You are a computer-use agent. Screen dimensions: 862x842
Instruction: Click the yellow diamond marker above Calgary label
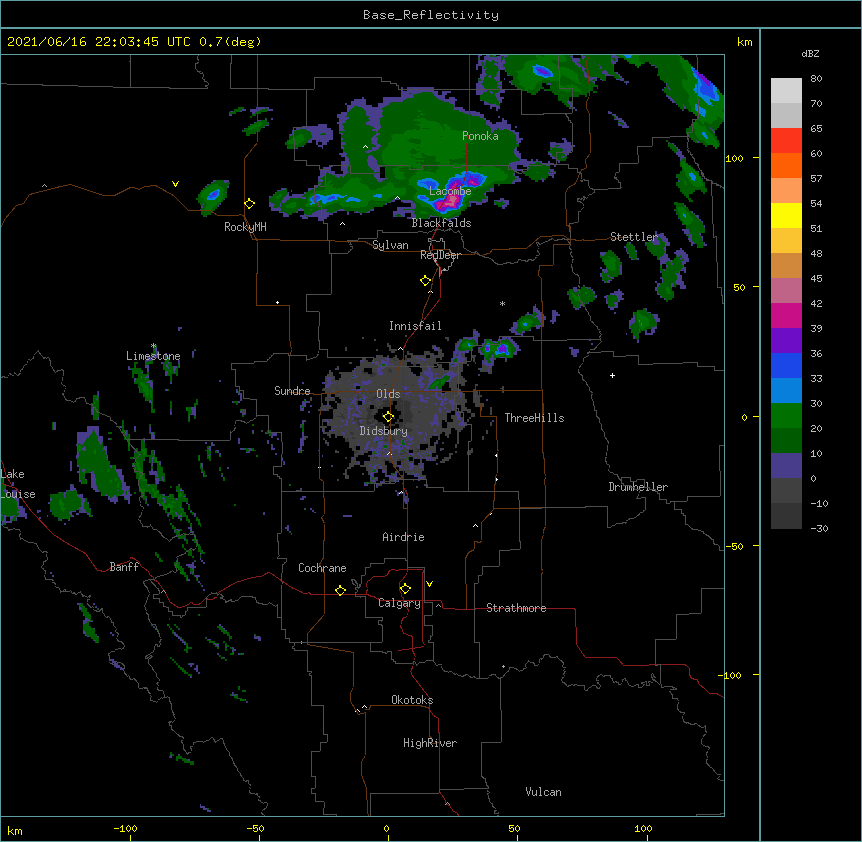[x=405, y=589]
